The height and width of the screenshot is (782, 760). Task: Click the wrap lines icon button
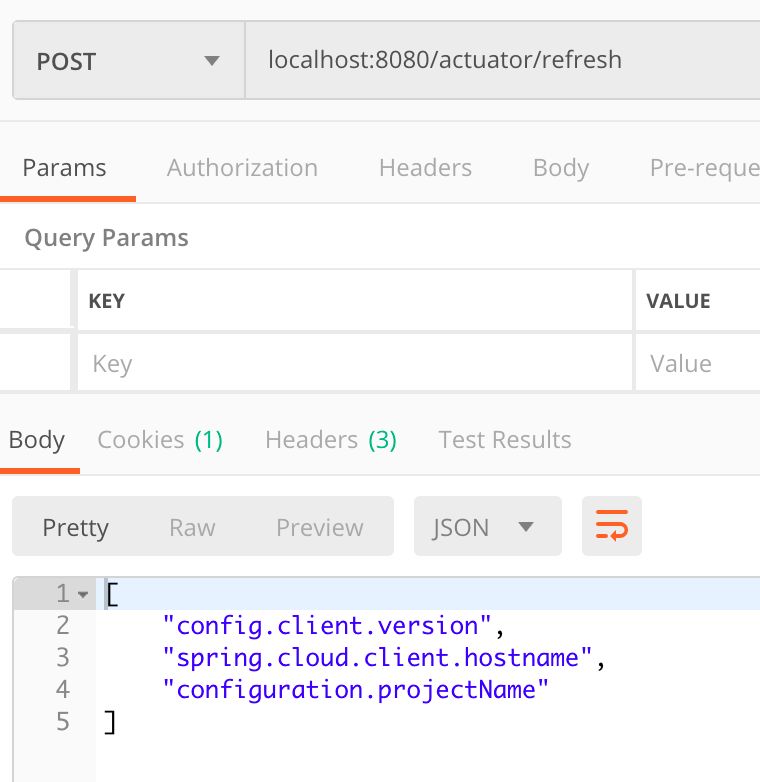point(611,526)
